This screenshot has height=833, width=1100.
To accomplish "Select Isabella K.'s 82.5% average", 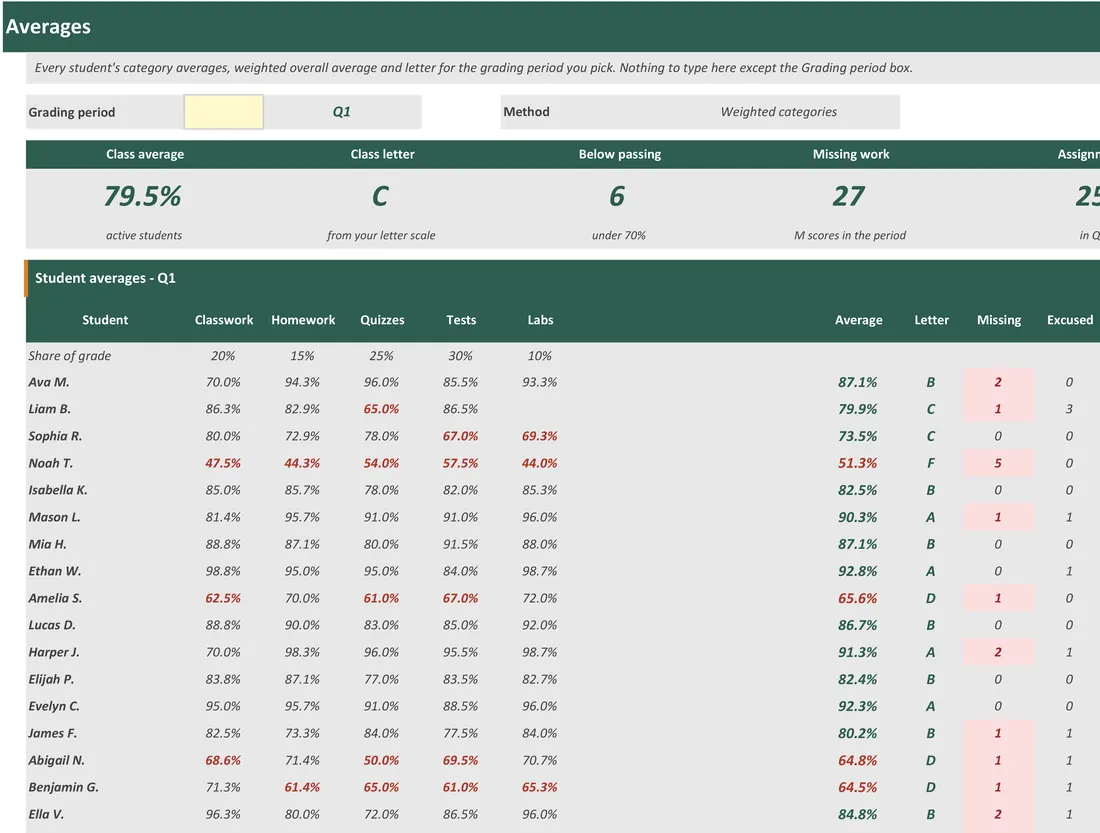I will click(857, 491).
